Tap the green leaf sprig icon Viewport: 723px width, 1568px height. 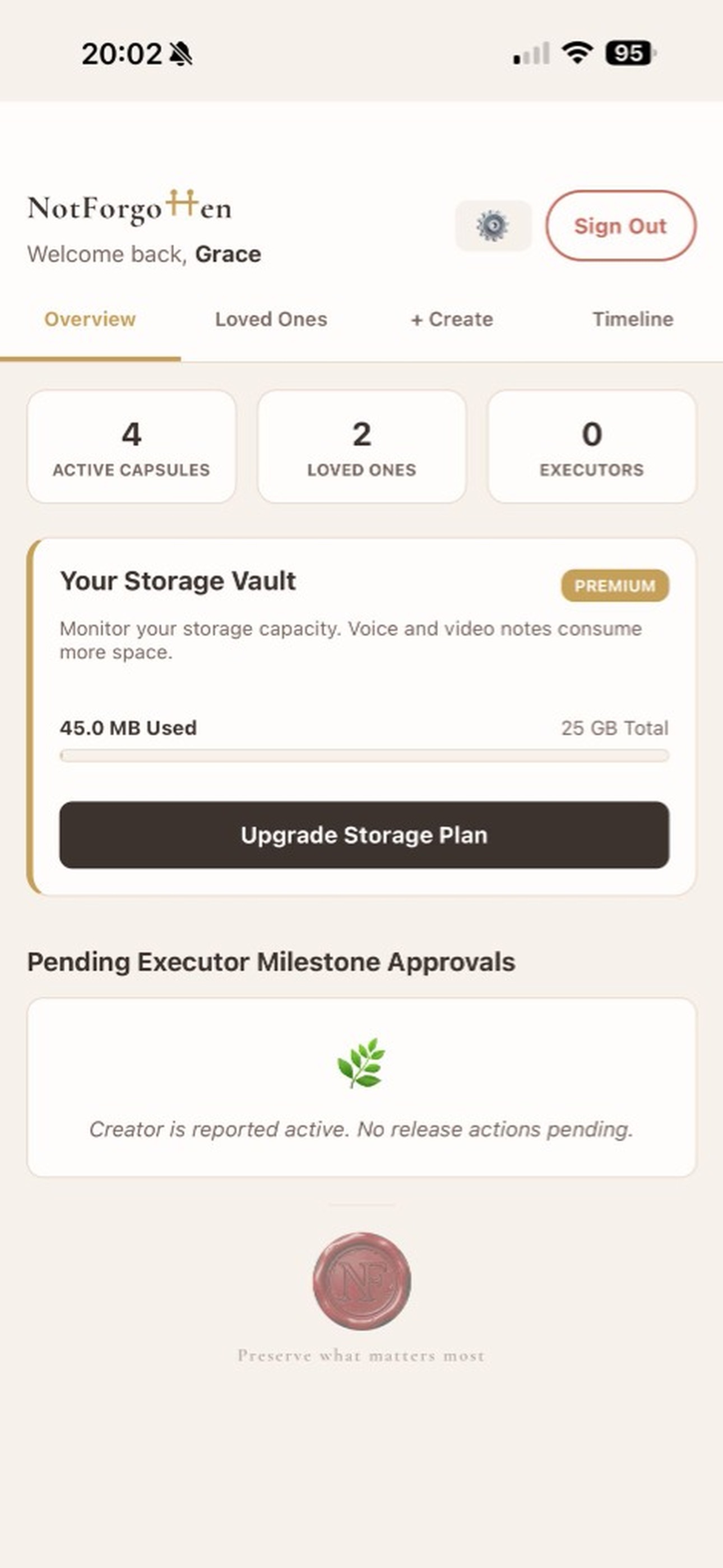coord(361,1063)
